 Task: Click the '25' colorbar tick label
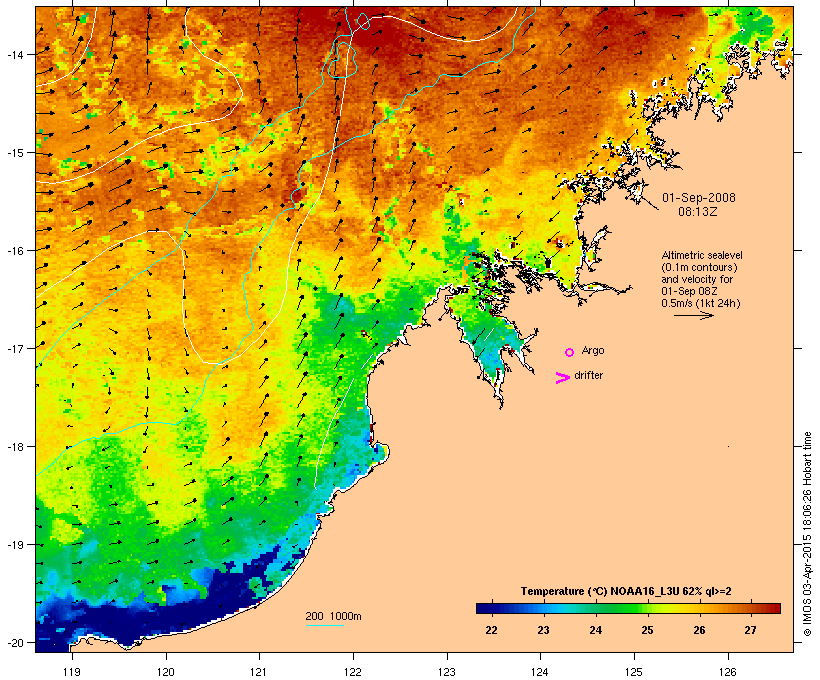[x=647, y=630]
